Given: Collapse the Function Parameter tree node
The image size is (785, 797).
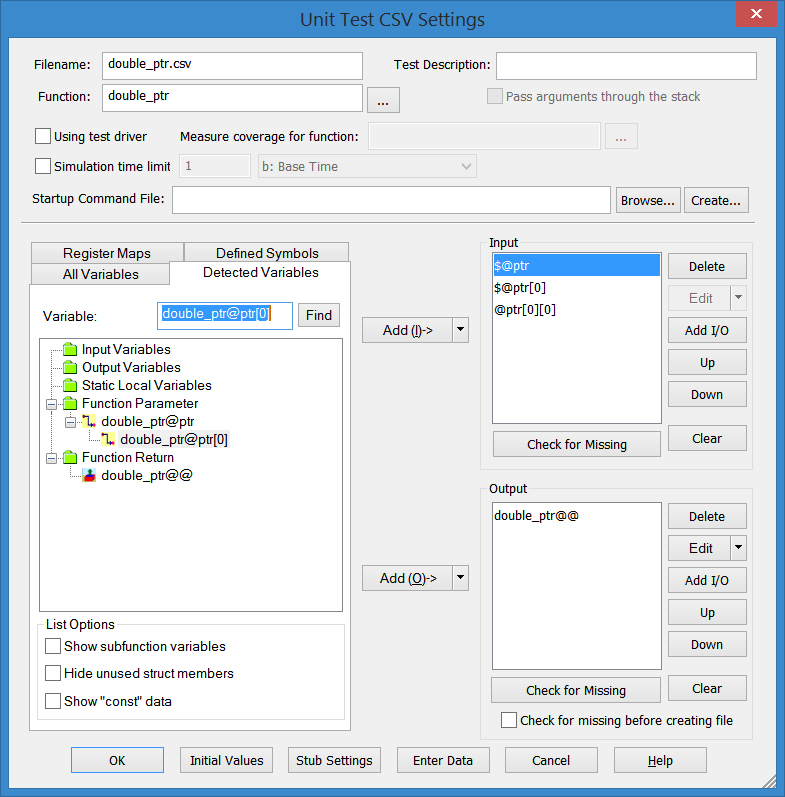Looking at the screenshot, I should coord(50,404).
